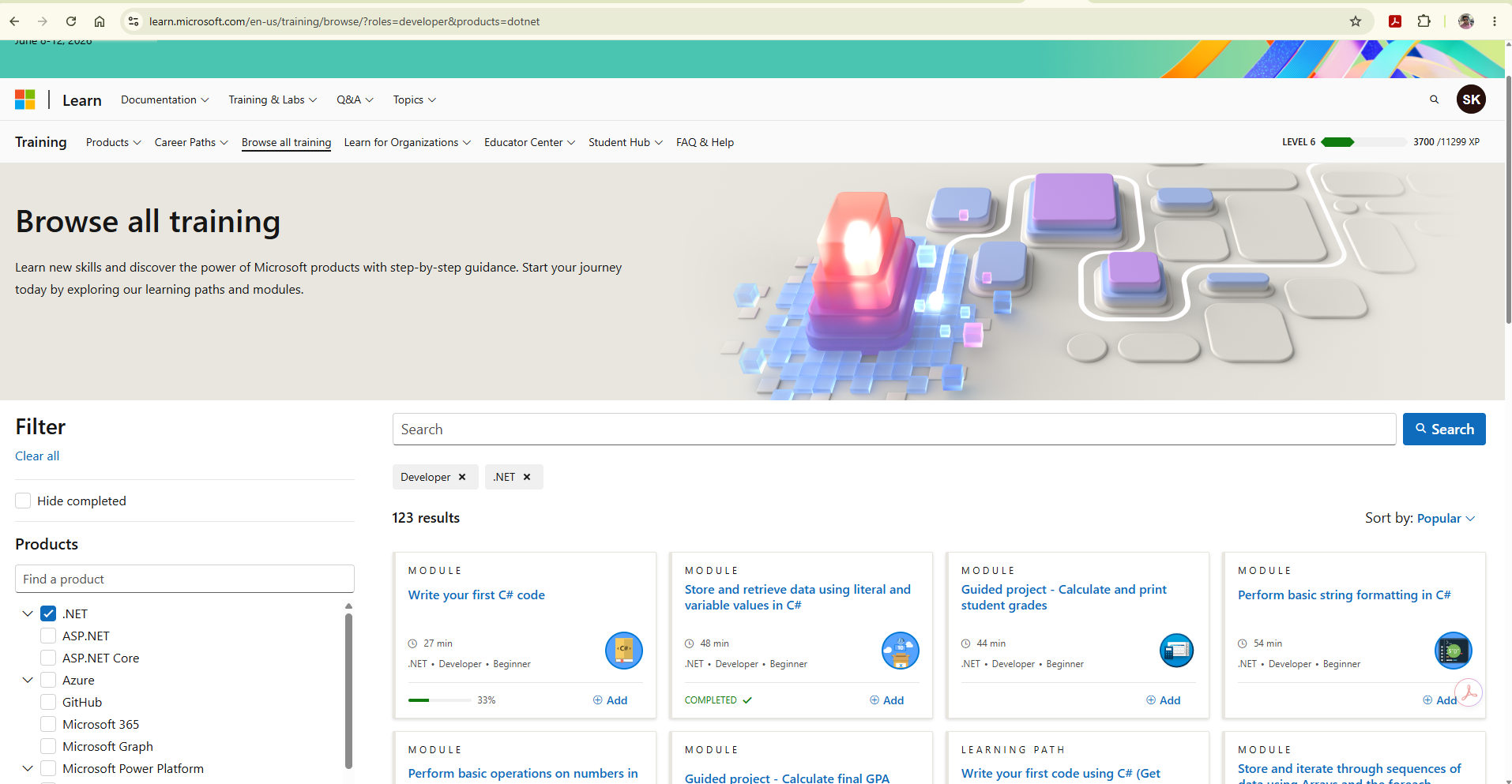Reload the page in the browser
Screen dimensions: 1512x784
[71, 21]
